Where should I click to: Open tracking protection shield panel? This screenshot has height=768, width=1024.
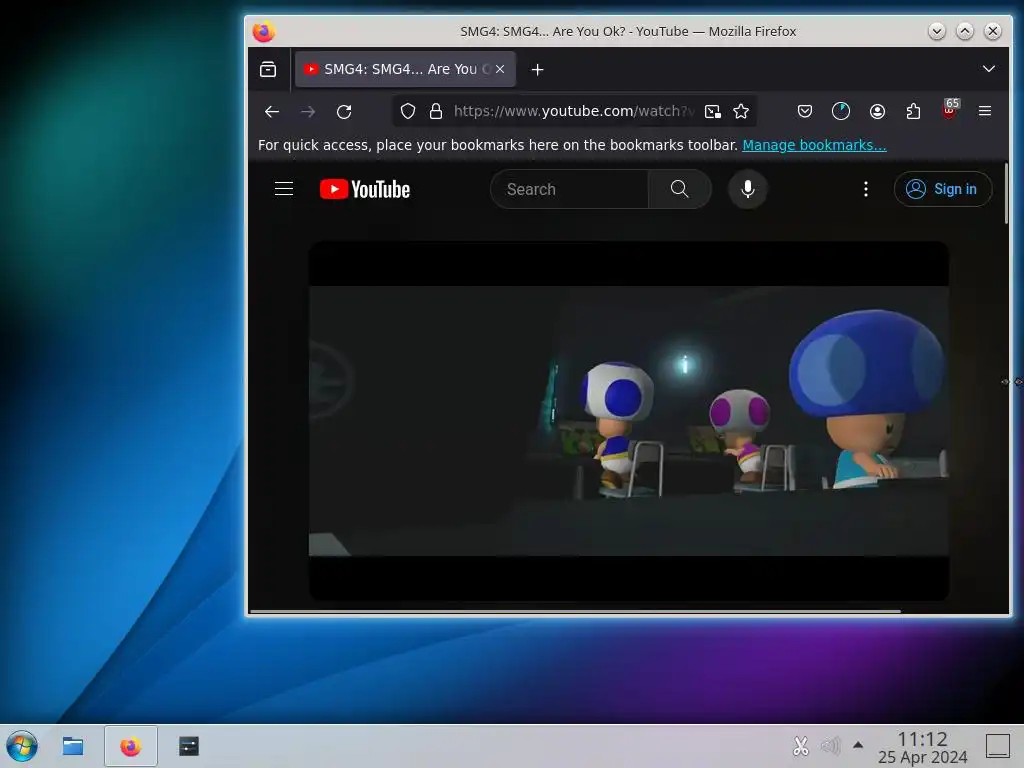coord(408,112)
